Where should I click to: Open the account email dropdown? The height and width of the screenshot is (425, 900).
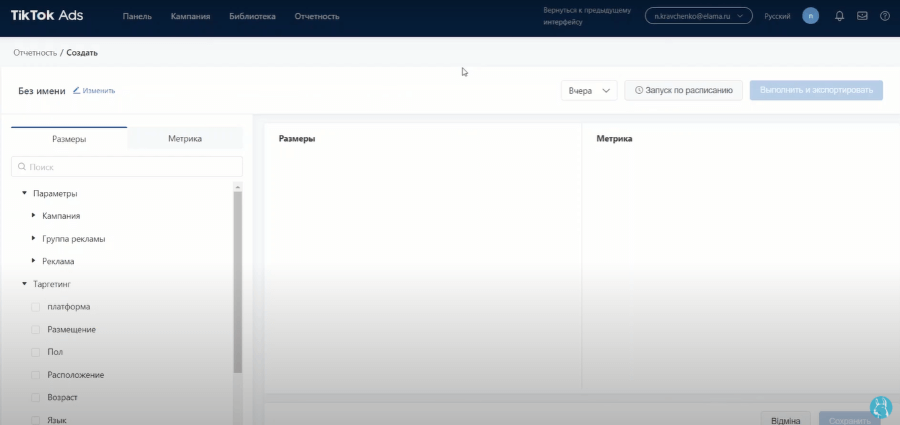(698, 17)
